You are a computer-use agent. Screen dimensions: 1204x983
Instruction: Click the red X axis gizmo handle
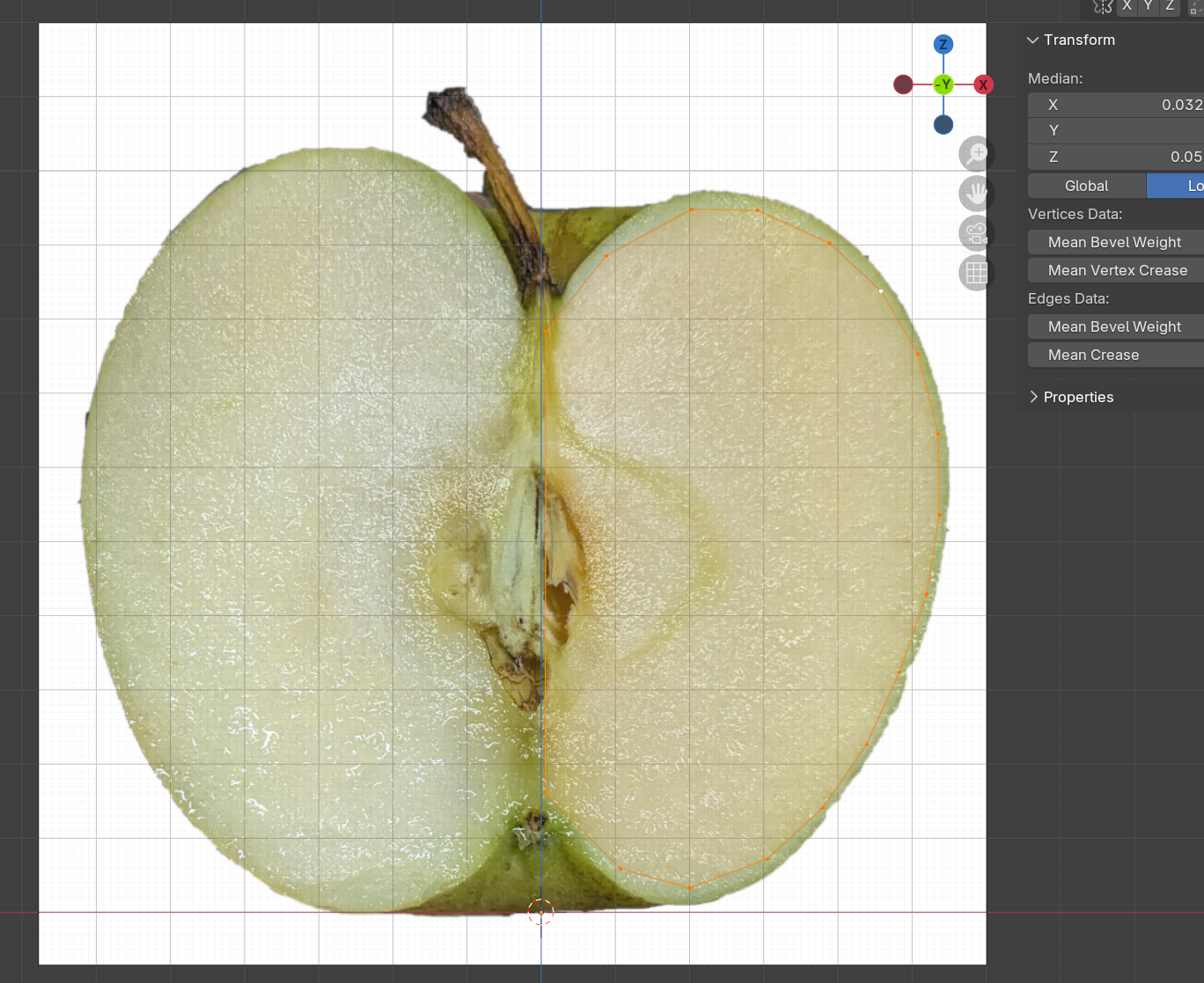983,84
